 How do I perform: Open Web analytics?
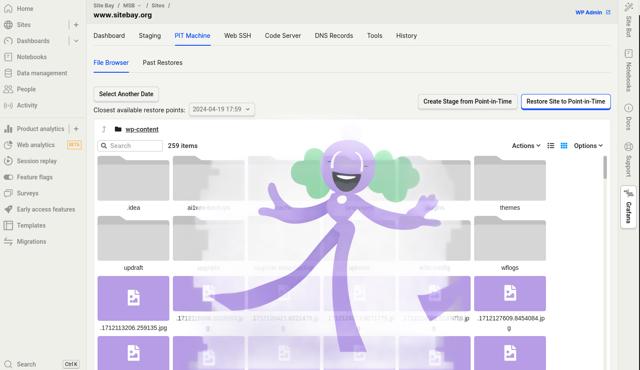(x=36, y=145)
